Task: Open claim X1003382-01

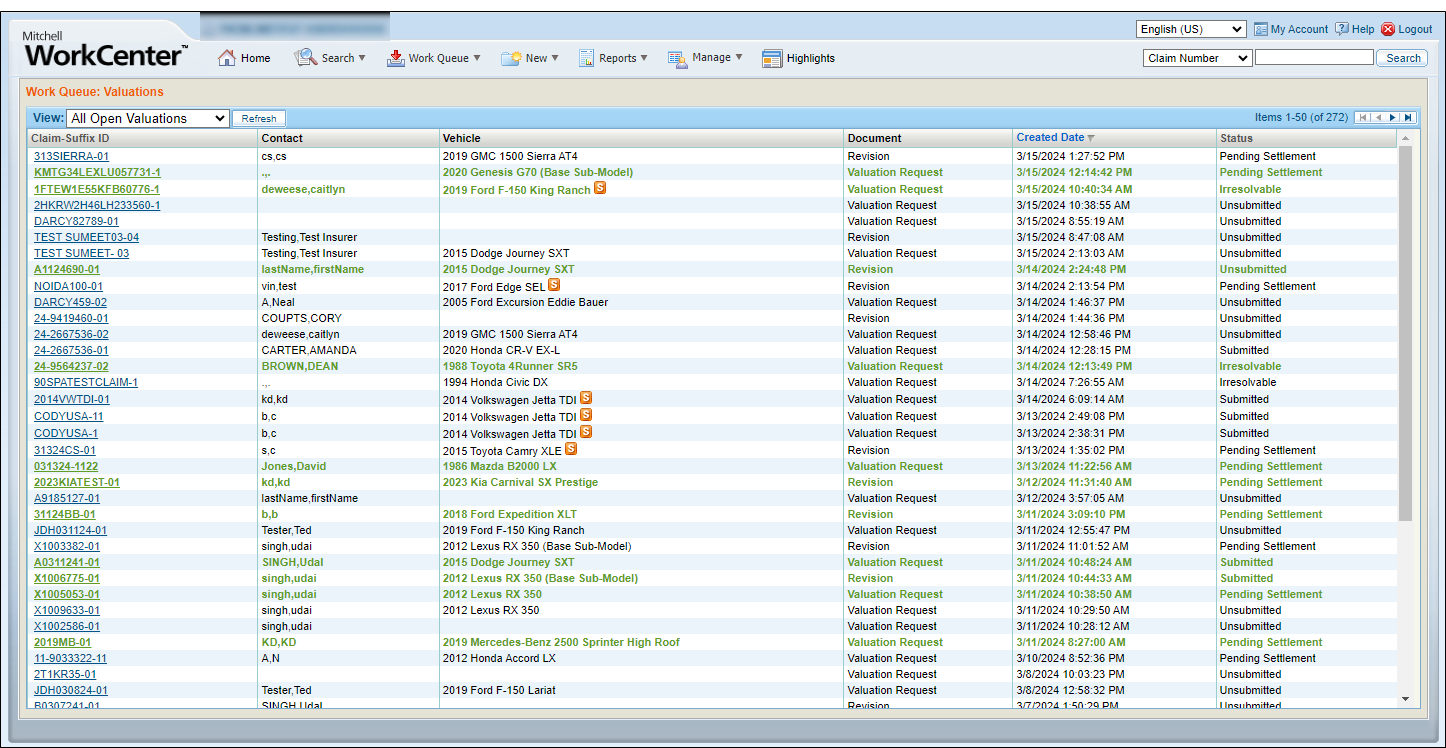Action: [67, 546]
